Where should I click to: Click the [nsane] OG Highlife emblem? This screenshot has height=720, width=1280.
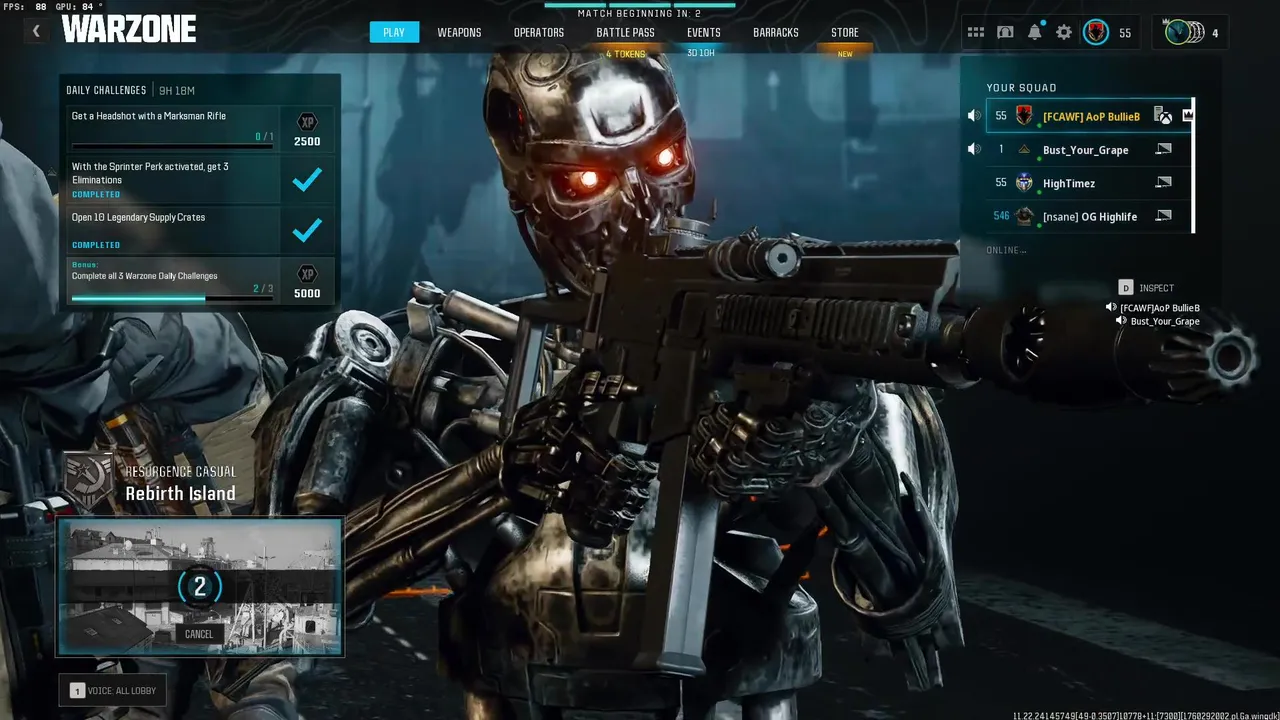(1024, 215)
